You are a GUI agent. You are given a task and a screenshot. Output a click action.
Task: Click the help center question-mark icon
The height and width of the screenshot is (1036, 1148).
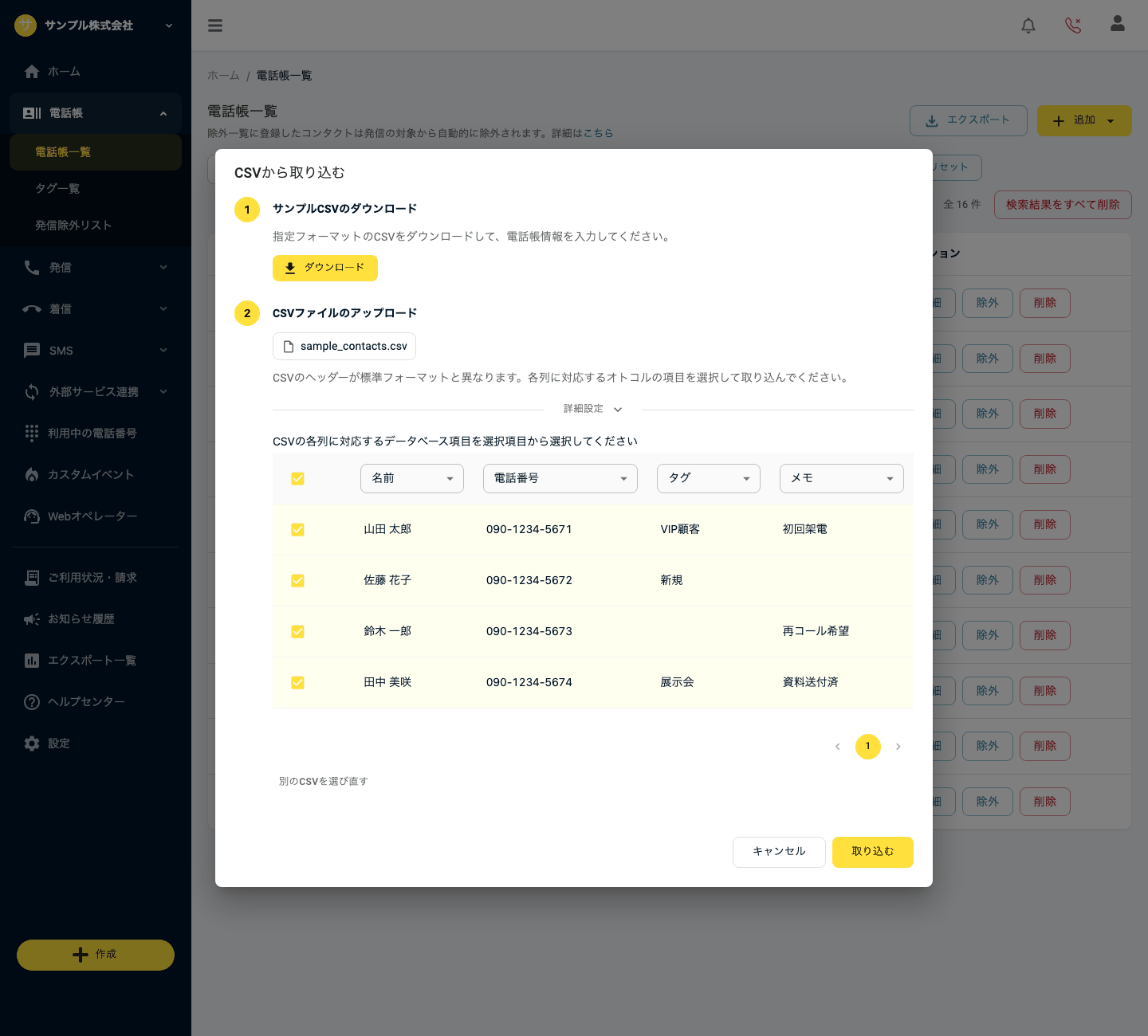[32, 702]
